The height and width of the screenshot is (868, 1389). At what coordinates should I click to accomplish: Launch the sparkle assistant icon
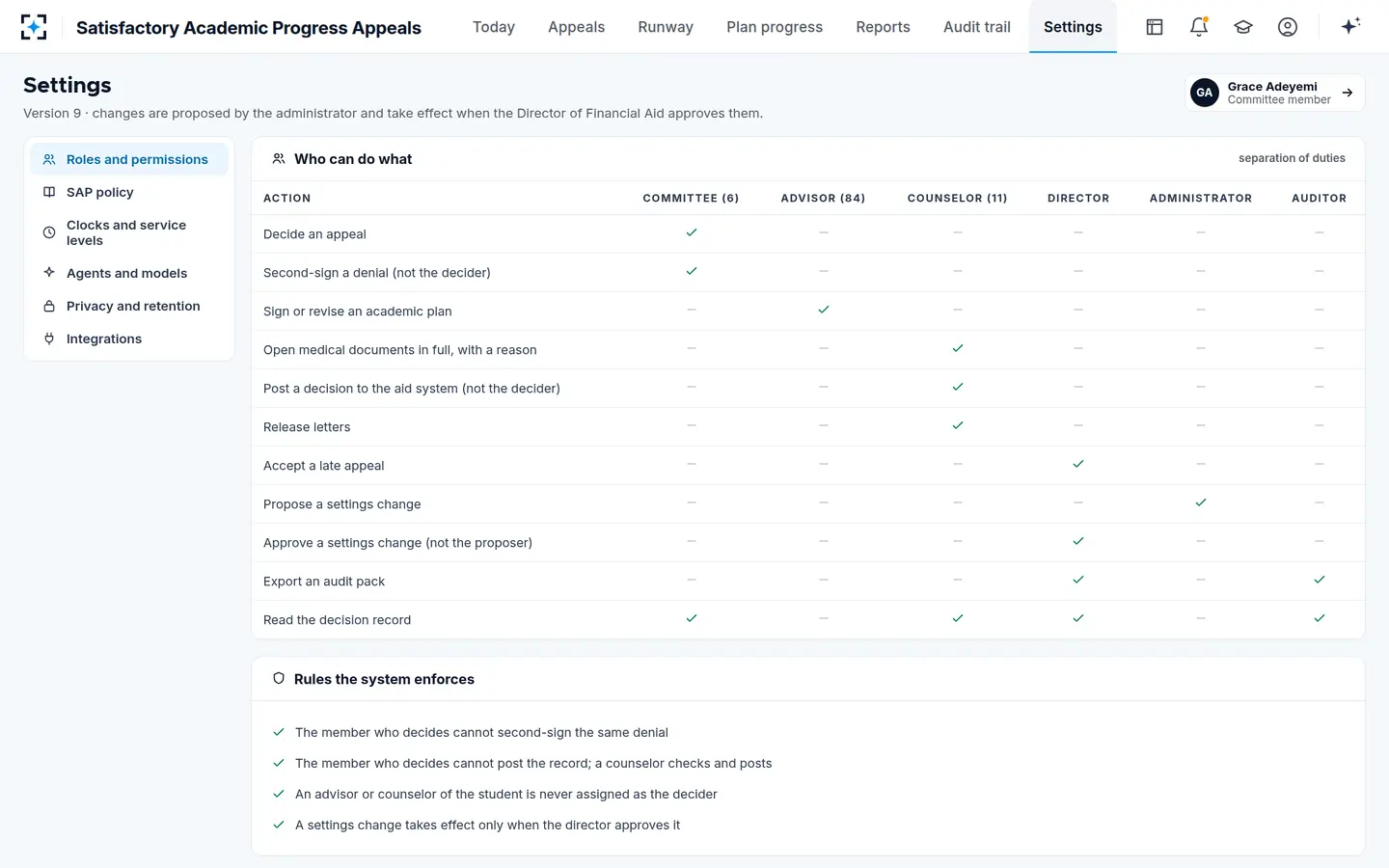[1350, 26]
